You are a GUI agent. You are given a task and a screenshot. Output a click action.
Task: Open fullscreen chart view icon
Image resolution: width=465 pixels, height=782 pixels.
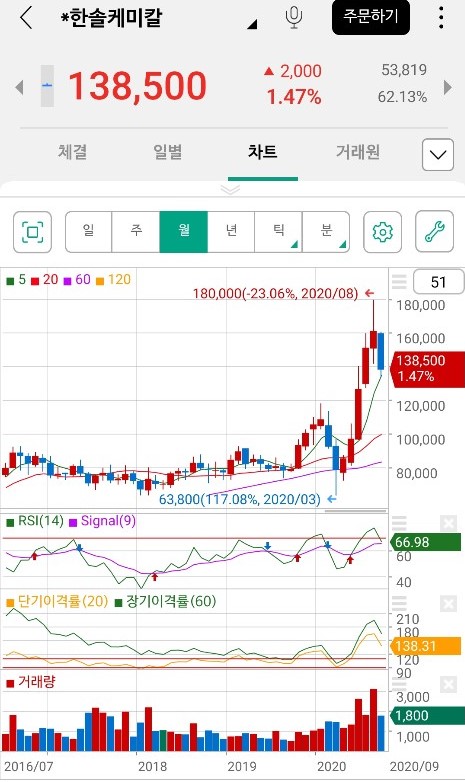(x=32, y=232)
